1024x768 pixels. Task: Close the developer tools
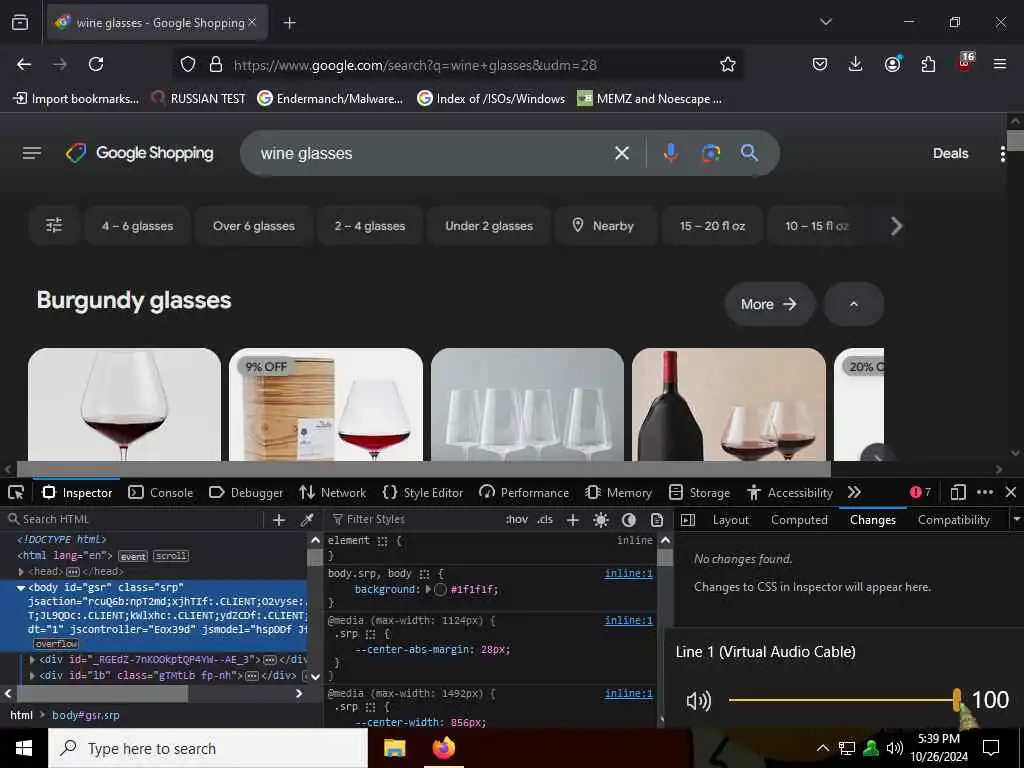point(1010,492)
